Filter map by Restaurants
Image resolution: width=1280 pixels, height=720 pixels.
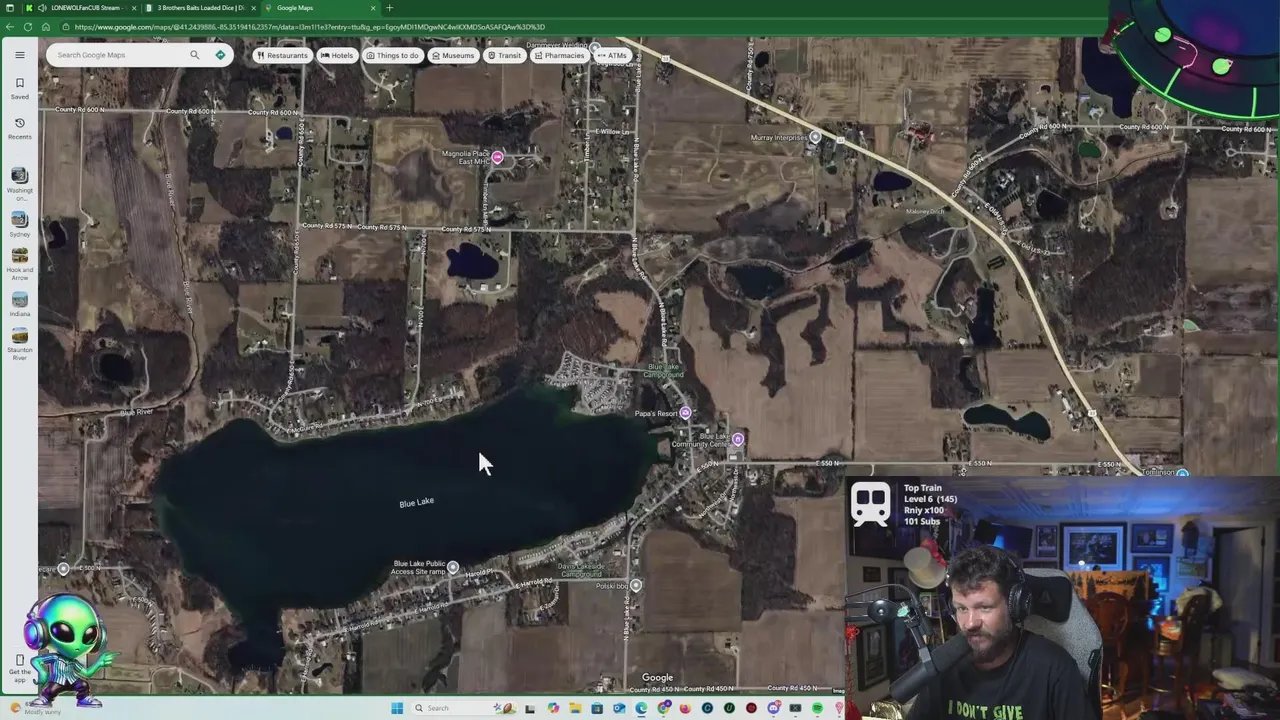pos(282,55)
